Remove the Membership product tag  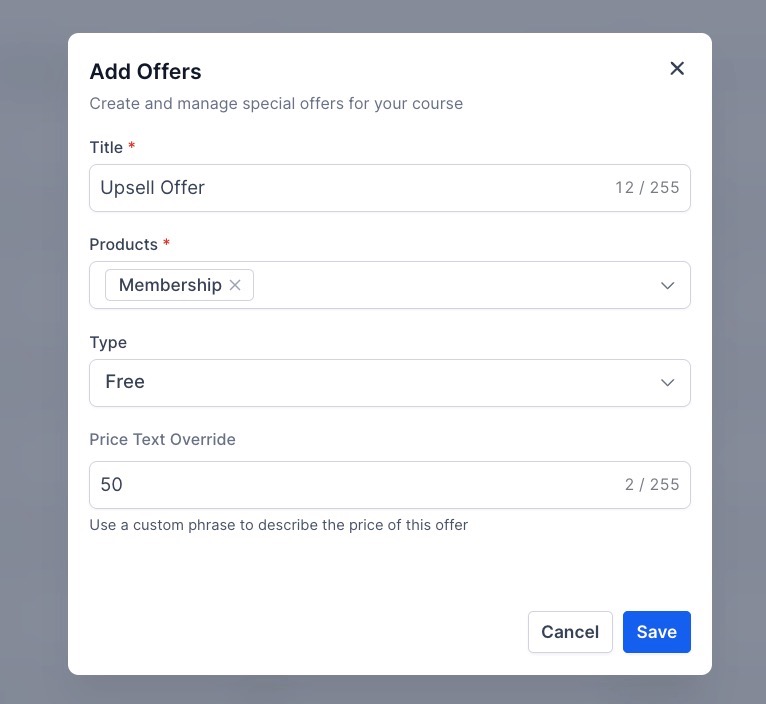click(235, 285)
